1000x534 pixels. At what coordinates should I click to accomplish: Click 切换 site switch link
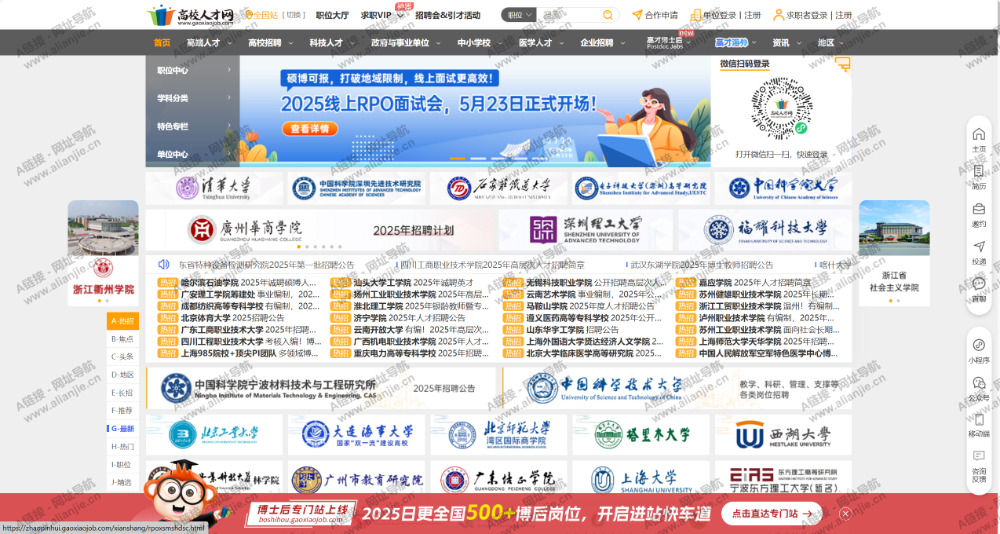(x=293, y=15)
